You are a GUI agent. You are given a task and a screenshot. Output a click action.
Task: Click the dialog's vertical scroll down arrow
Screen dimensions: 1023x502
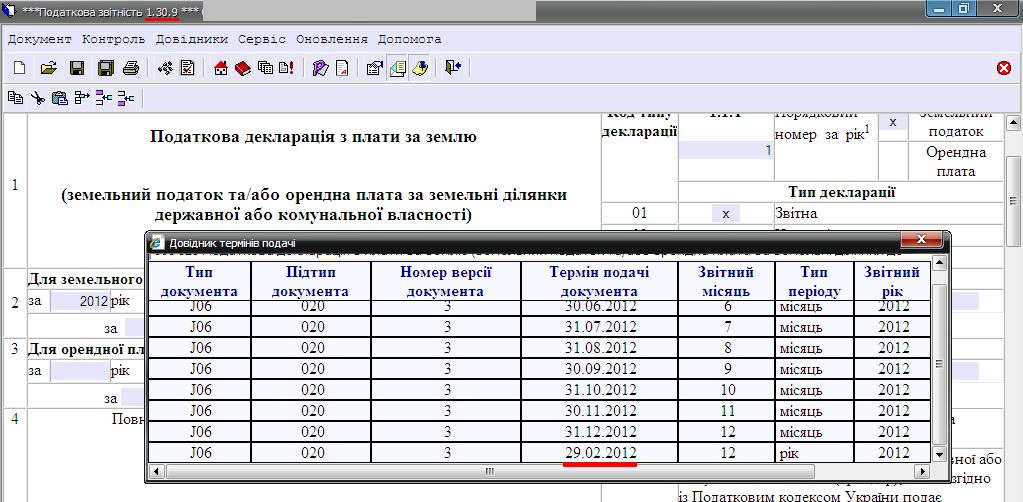[939, 454]
